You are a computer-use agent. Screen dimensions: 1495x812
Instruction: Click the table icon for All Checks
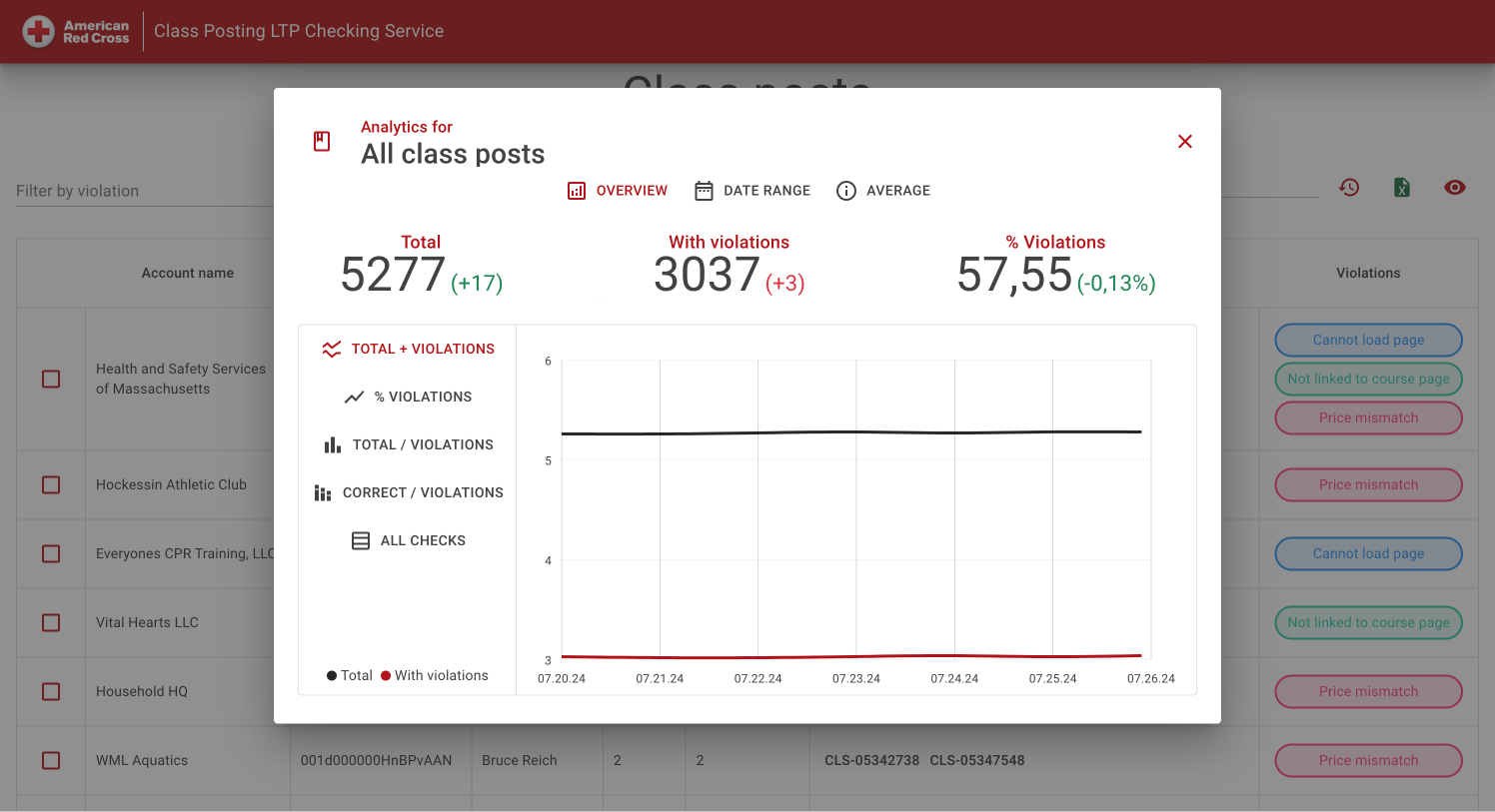[361, 540]
